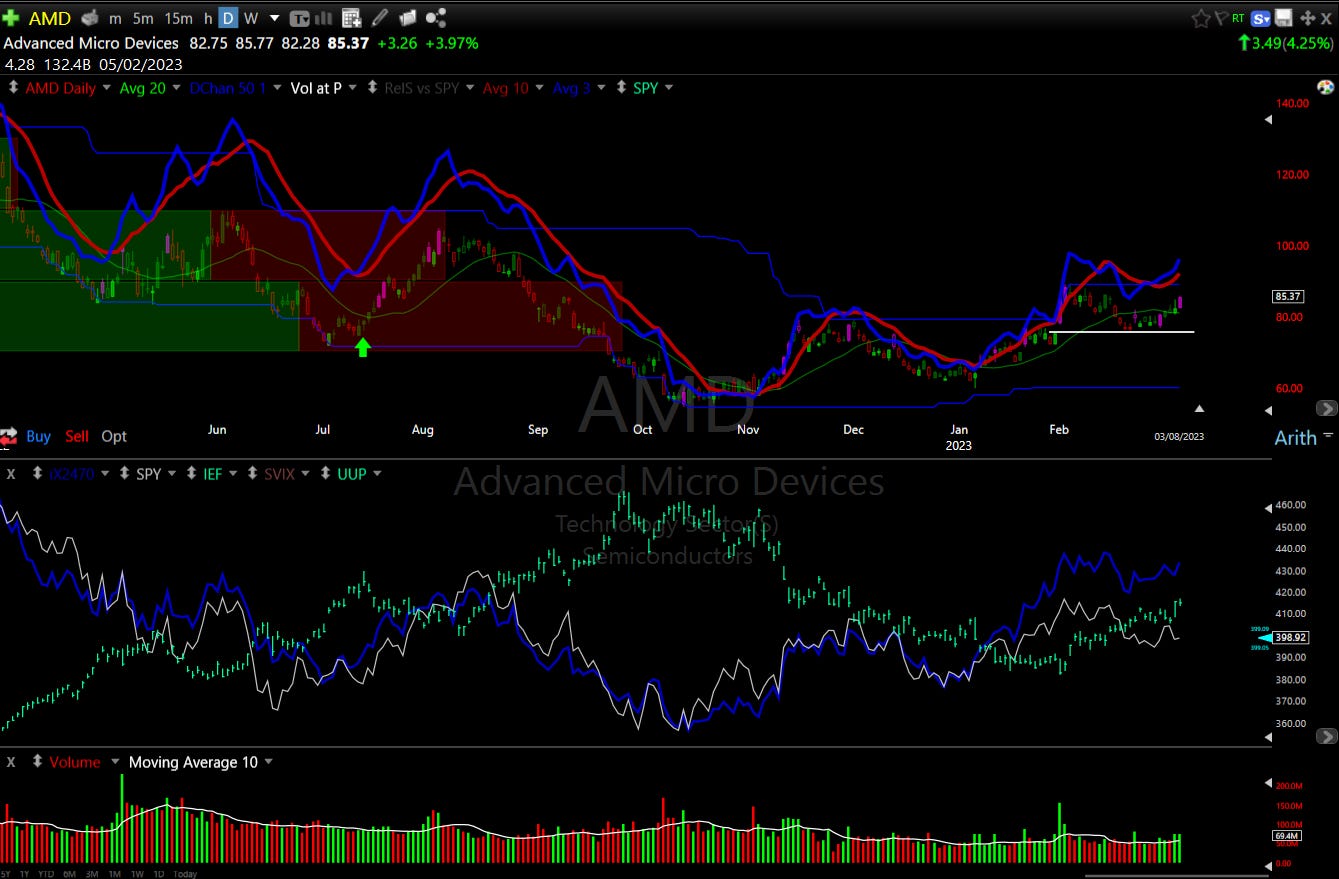This screenshot has width=1339, height=879.
Task: Click the up-down reorder arrows before AMD Daily
Action: 13,88
